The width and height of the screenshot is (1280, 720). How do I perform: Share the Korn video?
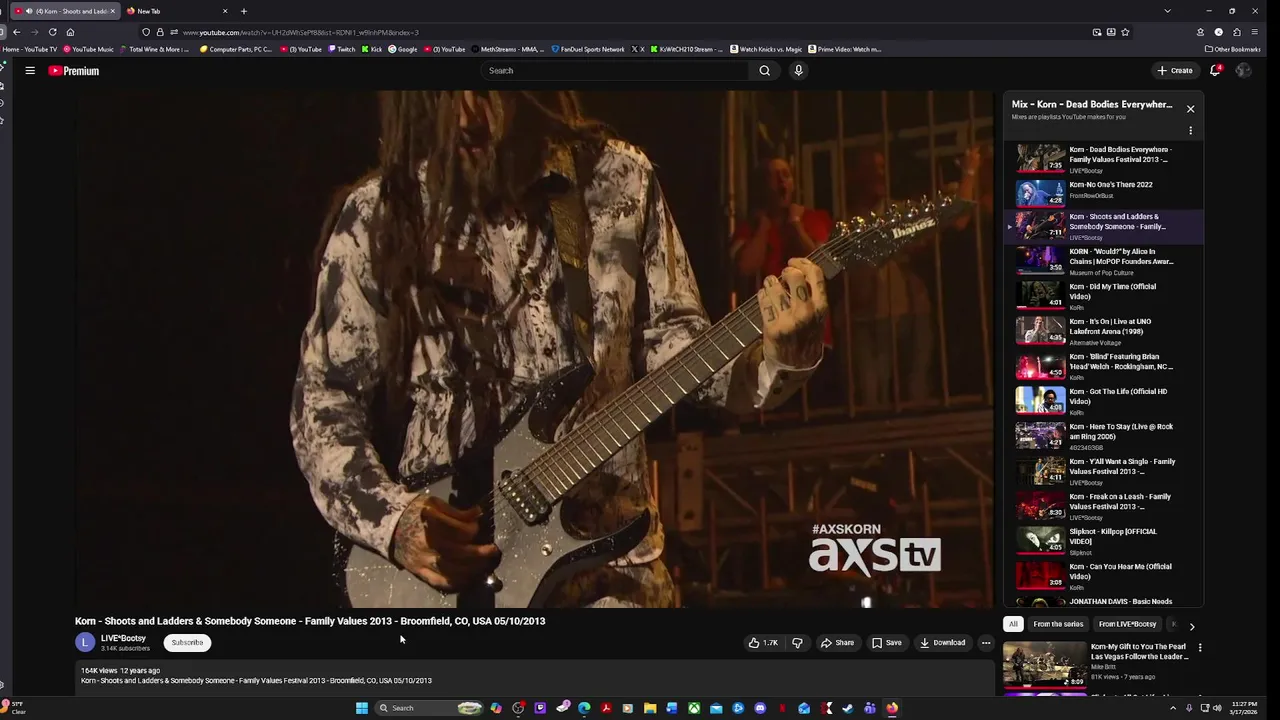tap(838, 643)
